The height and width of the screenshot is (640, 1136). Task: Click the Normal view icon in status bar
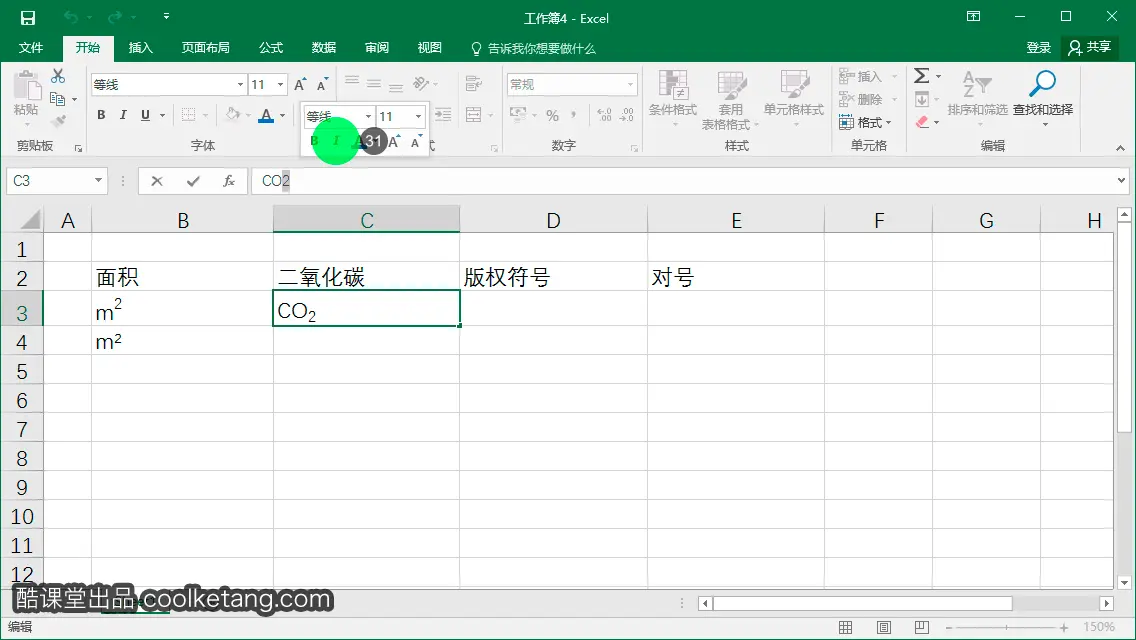click(x=845, y=627)
